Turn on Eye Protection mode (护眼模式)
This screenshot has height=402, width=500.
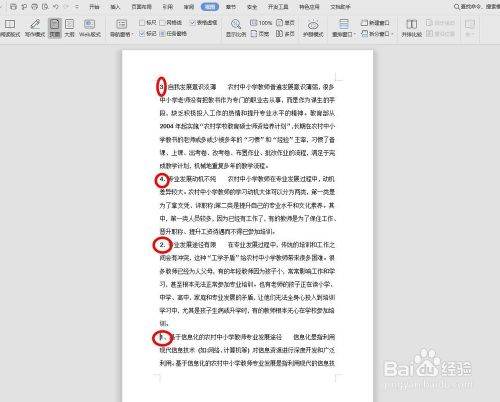[313, 28]
